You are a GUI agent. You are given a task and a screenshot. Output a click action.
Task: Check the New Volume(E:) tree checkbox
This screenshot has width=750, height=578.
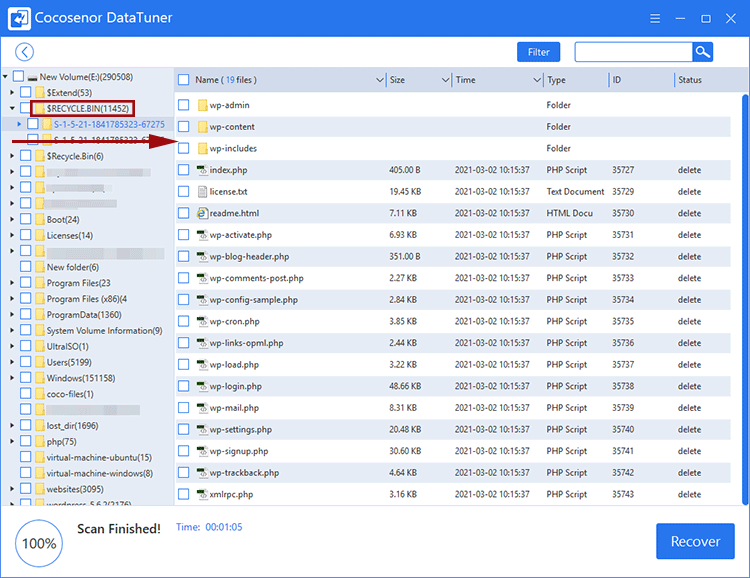tap(18, 77)
